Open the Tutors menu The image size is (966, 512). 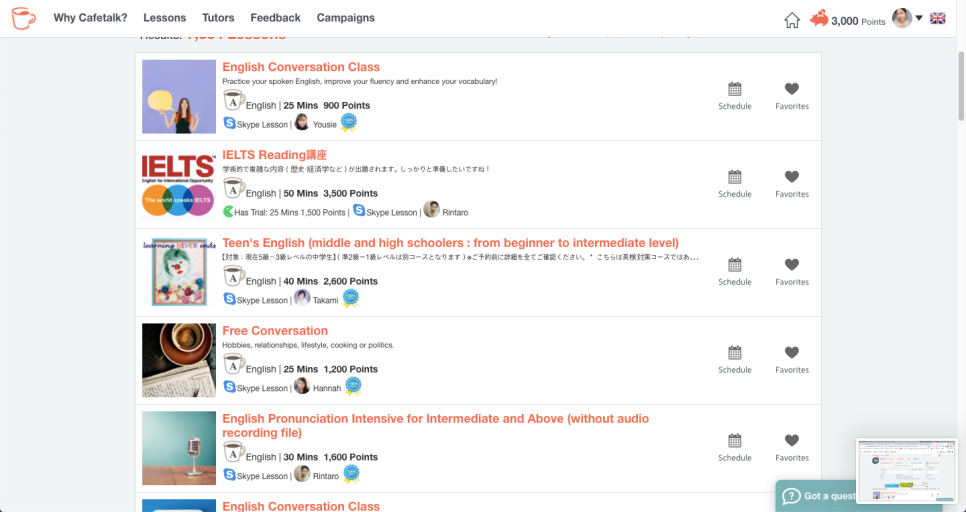(218, 18)
